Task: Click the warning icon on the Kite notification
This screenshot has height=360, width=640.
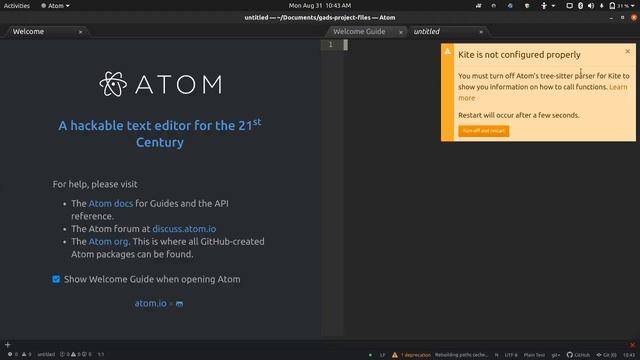Action: pos(447,51)
